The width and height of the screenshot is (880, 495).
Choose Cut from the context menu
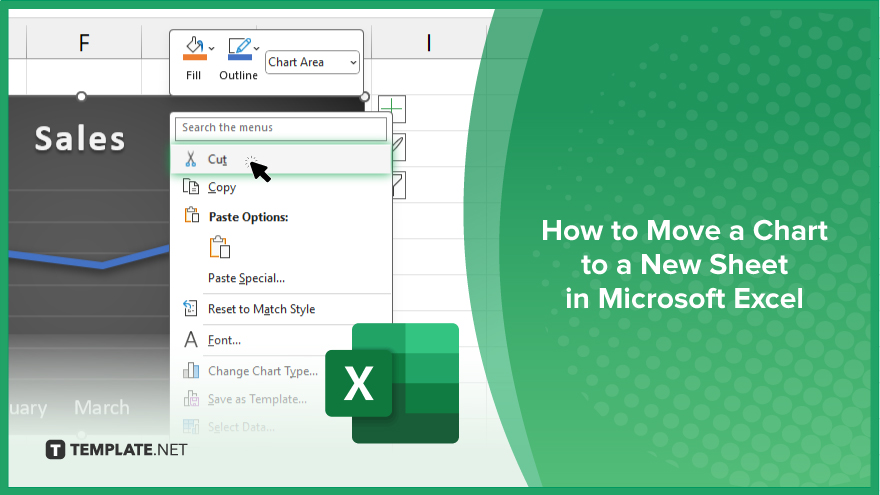point(281,159)
